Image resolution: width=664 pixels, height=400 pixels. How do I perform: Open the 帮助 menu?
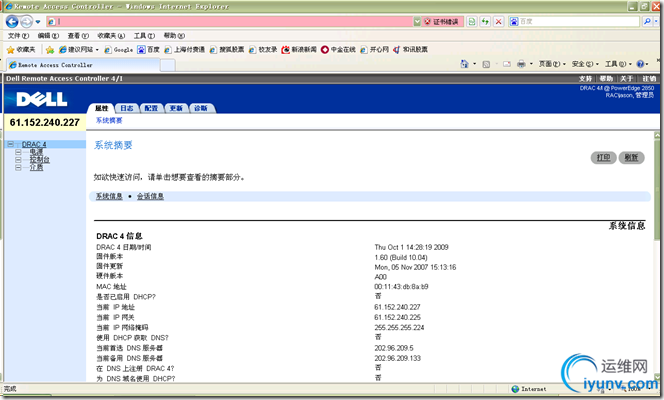tap(174, 36)
